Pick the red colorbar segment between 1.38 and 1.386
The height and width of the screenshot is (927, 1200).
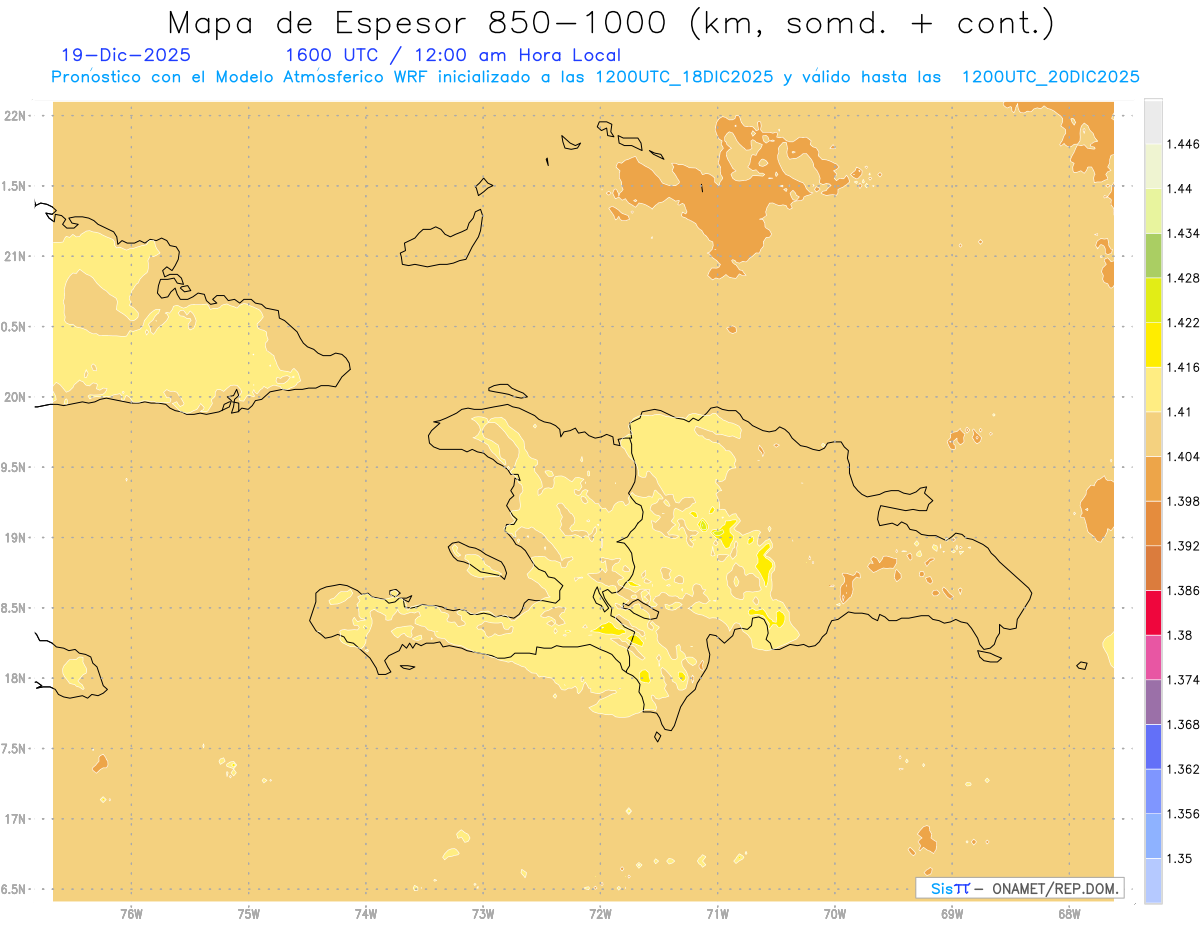pyautogui.click(x=1153, y=612)
